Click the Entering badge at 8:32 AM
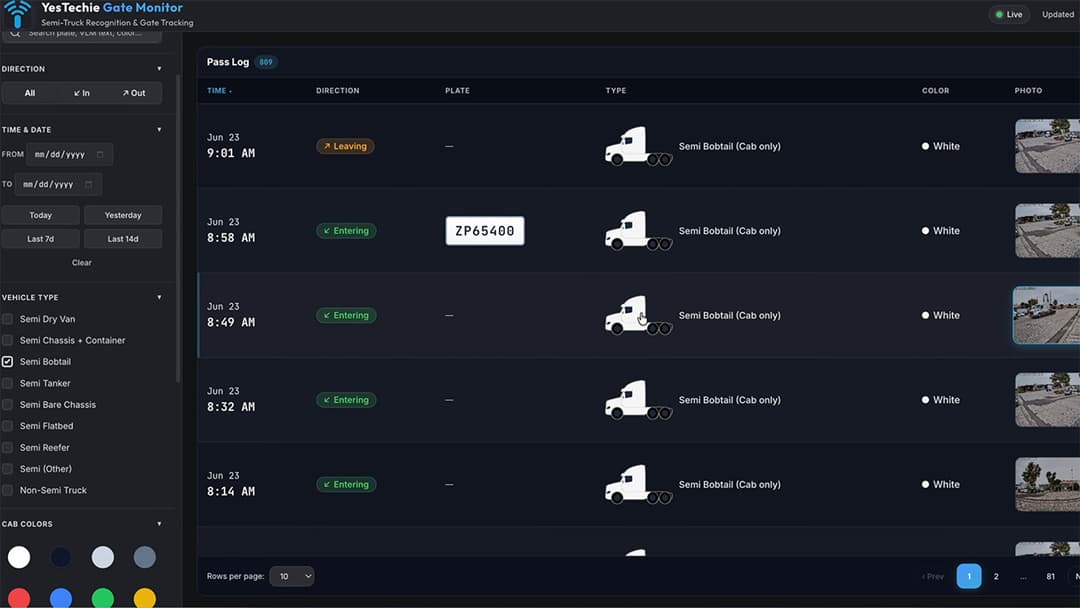This screenshot has width=1080, height=608. point(346,400)
